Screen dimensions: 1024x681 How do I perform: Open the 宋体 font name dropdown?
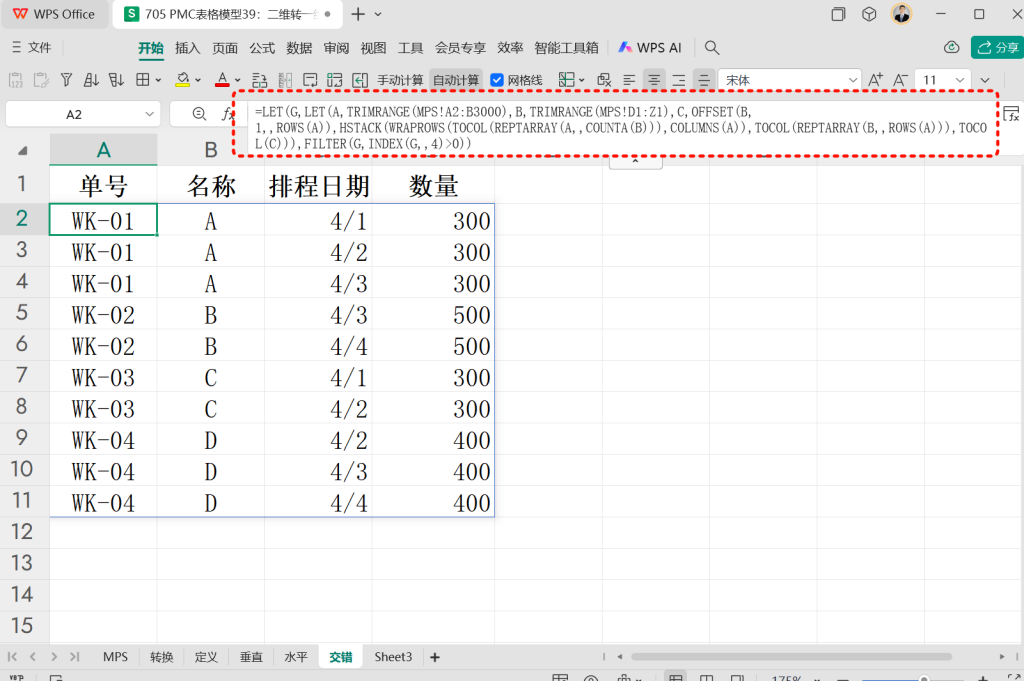853,80
